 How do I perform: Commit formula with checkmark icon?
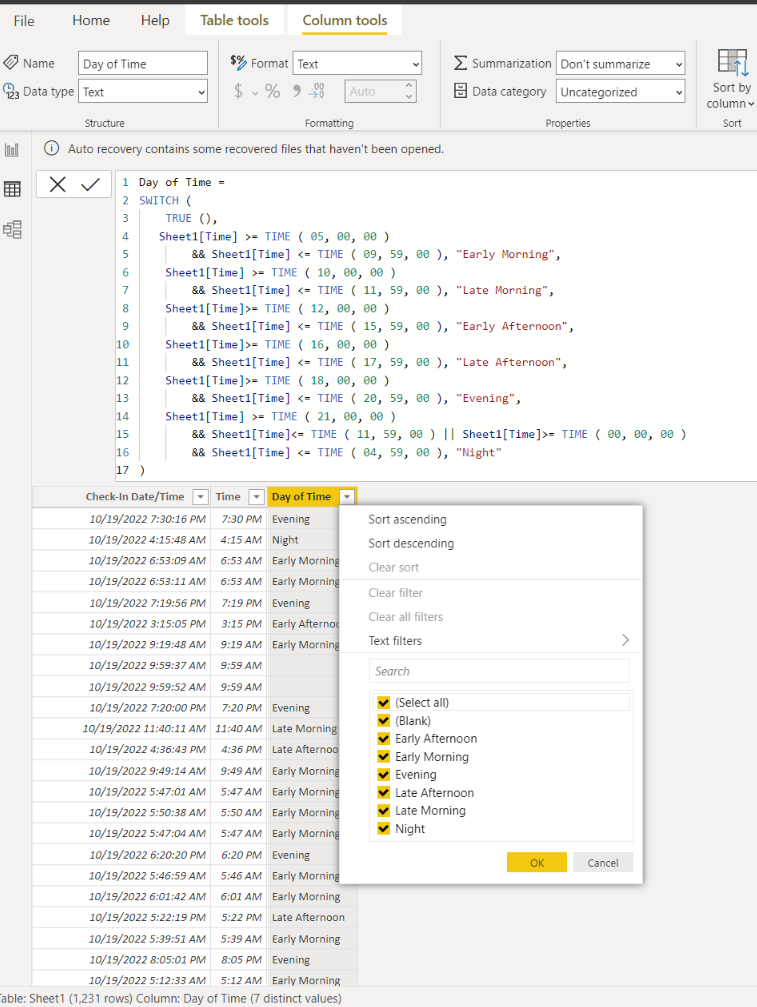(91, 185)
